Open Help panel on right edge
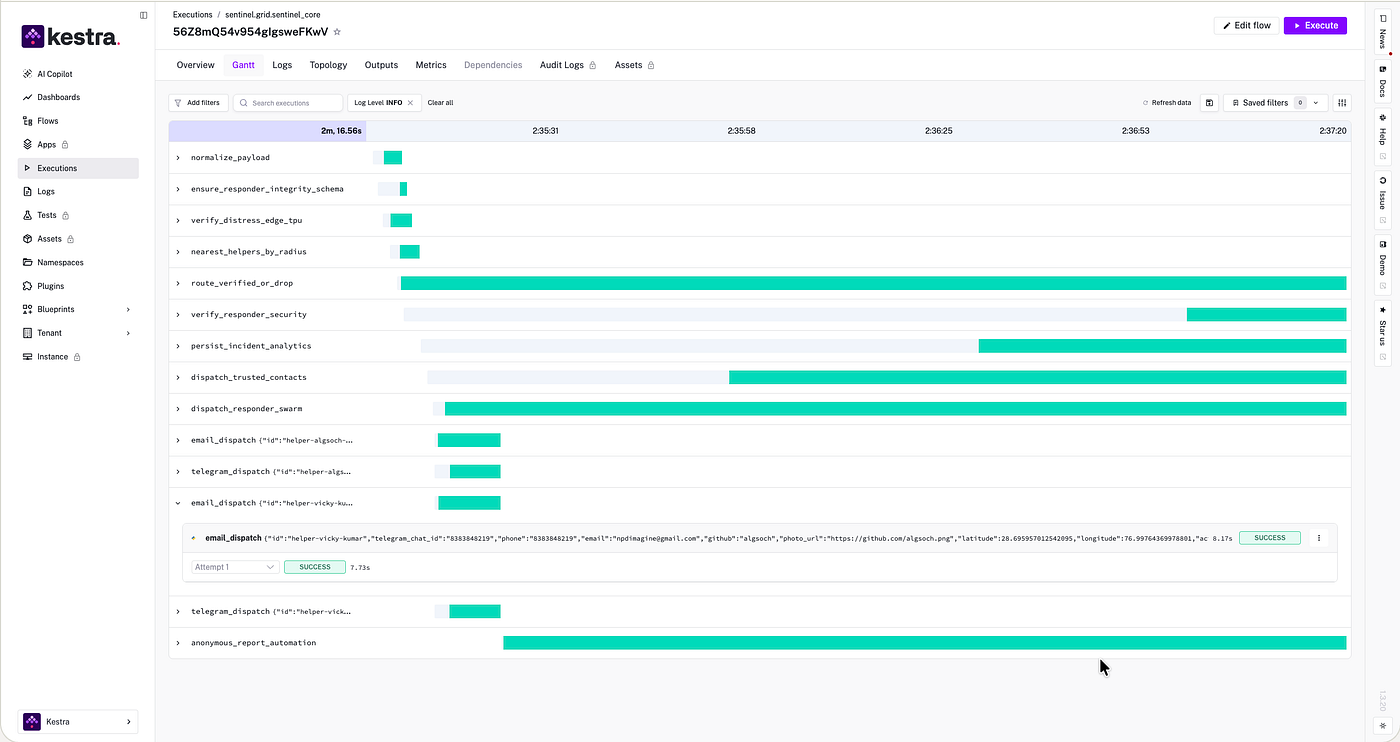The width and height of the screenshot is (1400, 742). click(x=1383, y=136)
